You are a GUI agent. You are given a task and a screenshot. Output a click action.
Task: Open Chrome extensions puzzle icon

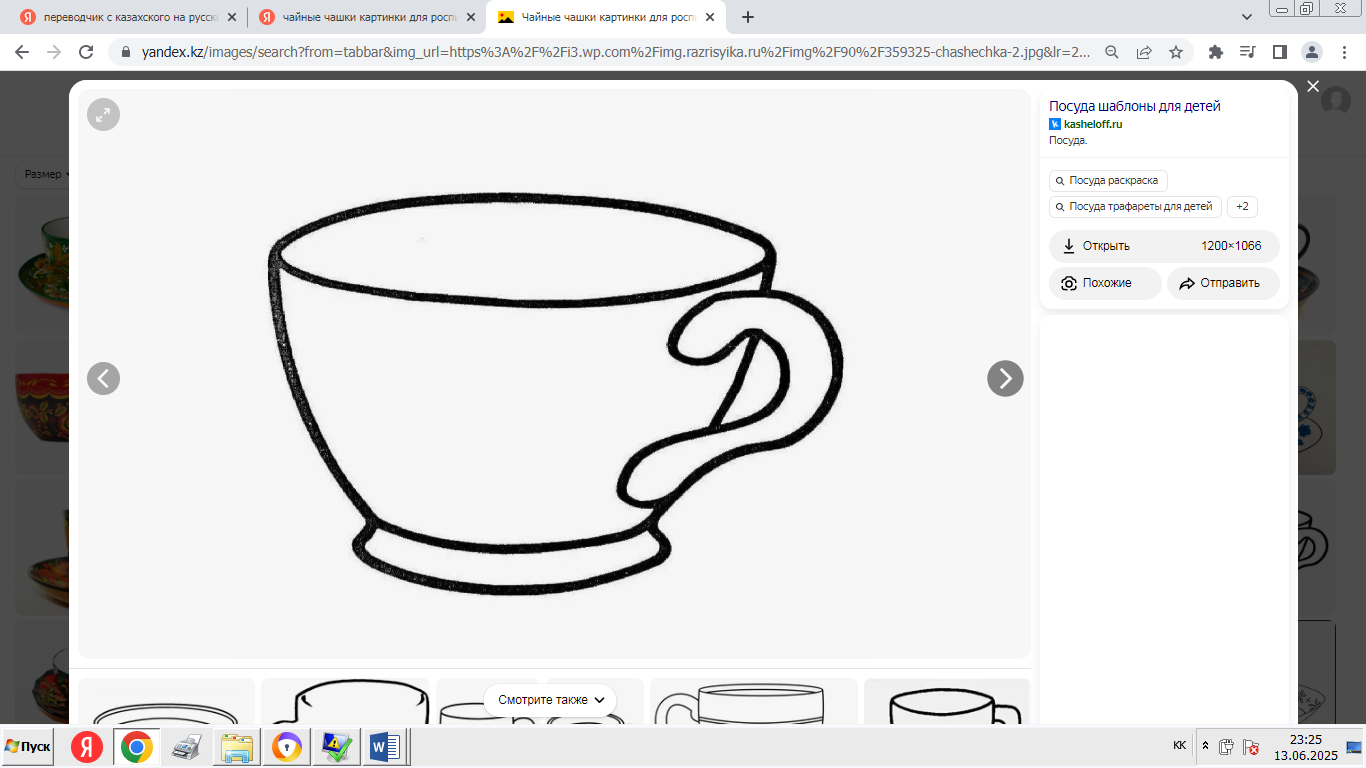pos(1216,52)
